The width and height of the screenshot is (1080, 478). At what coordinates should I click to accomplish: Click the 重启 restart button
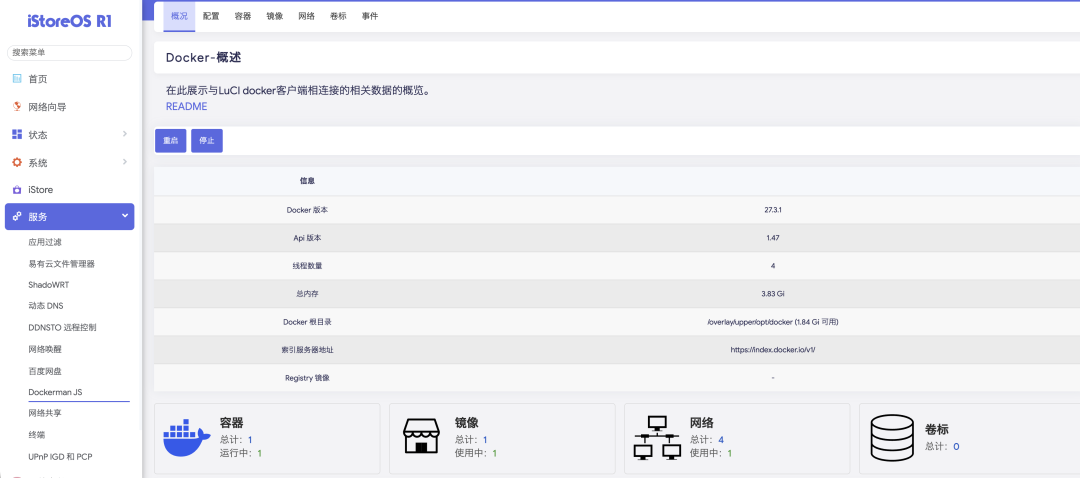(x=170, y=141)
